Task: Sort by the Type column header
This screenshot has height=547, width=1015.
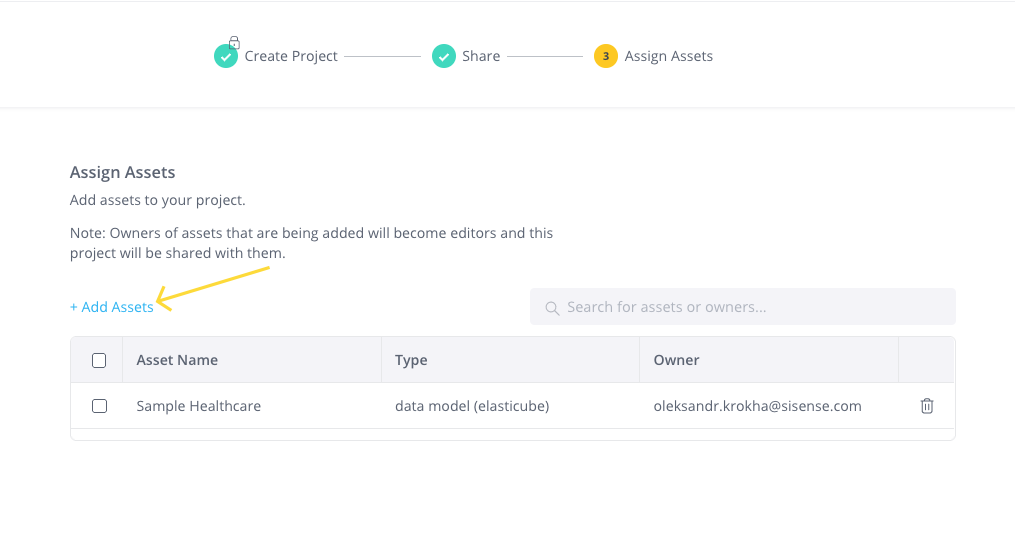Action: pos(411,360)
